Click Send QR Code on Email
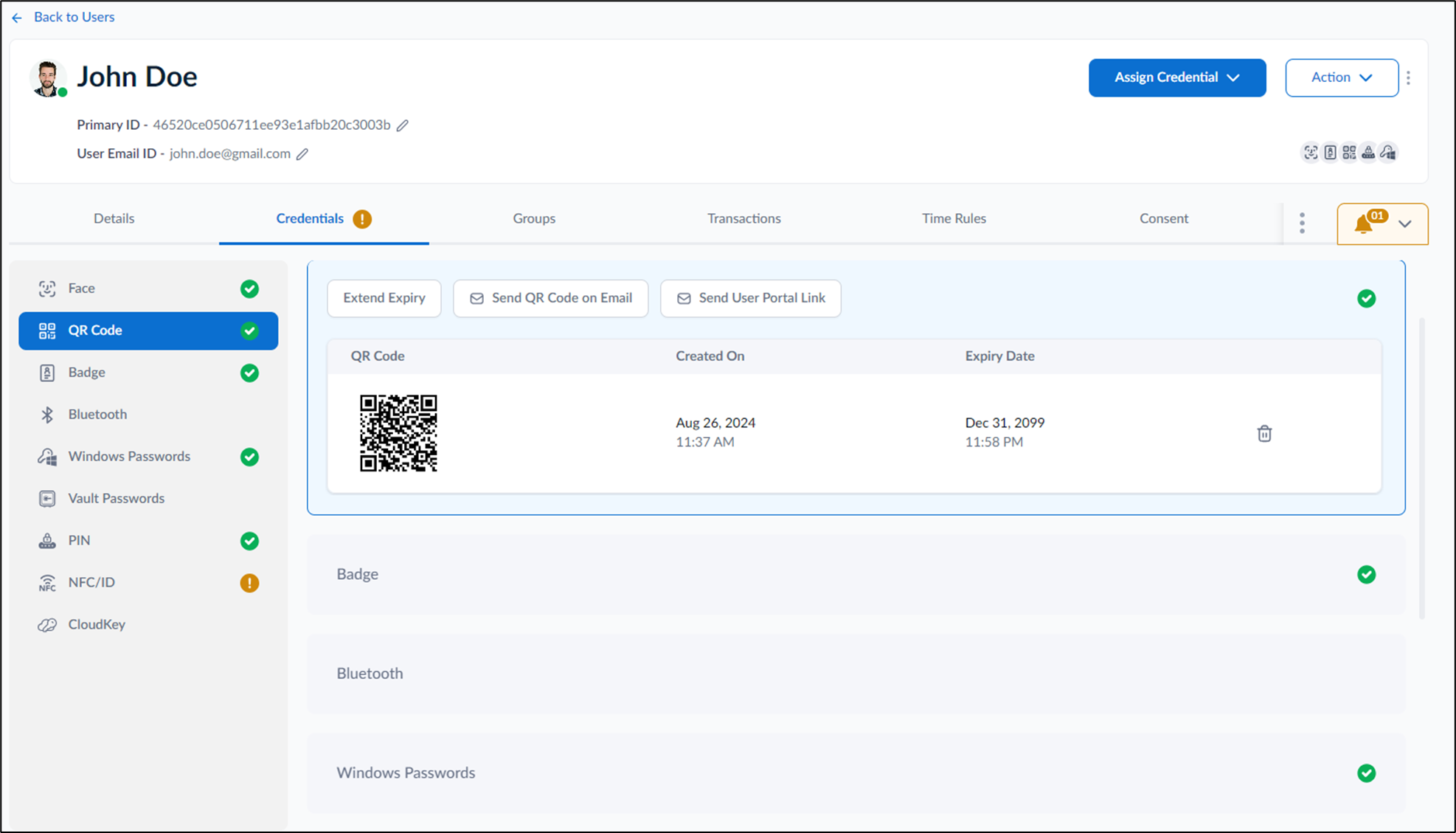 pos(551,298)
